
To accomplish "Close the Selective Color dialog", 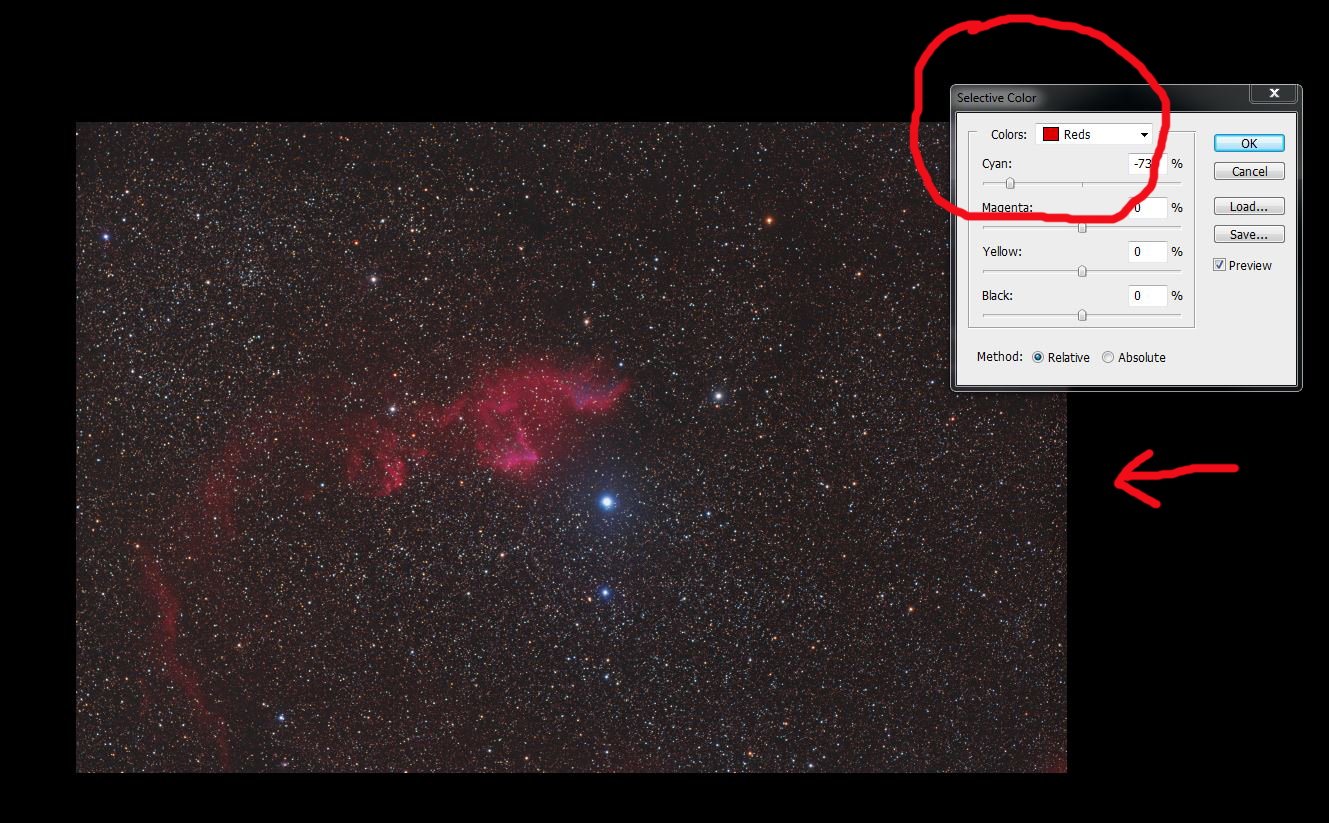I will click(x=1273, y=93).
